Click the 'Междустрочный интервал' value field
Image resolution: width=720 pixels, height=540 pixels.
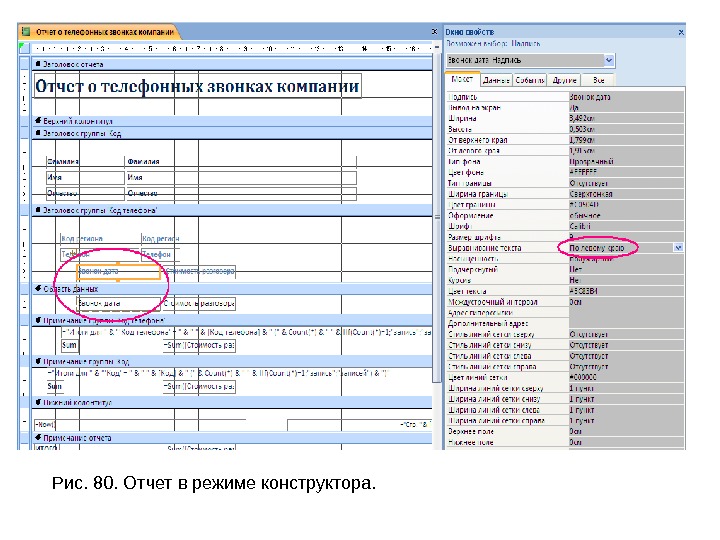[626, 302]
